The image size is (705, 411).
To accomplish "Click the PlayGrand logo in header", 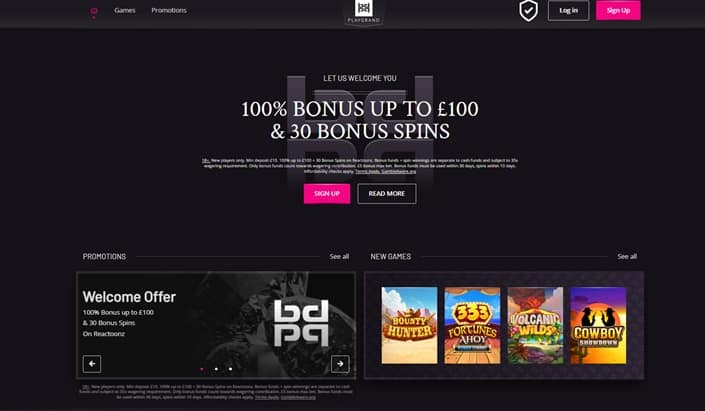I will pyautogui.click(x=363, y=12).
